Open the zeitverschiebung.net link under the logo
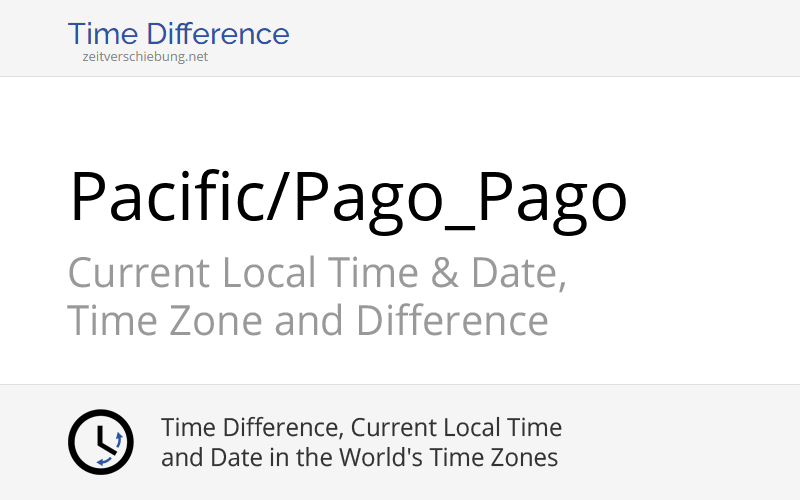The width and height of the screenshot is (800, 500). [145, 57]
